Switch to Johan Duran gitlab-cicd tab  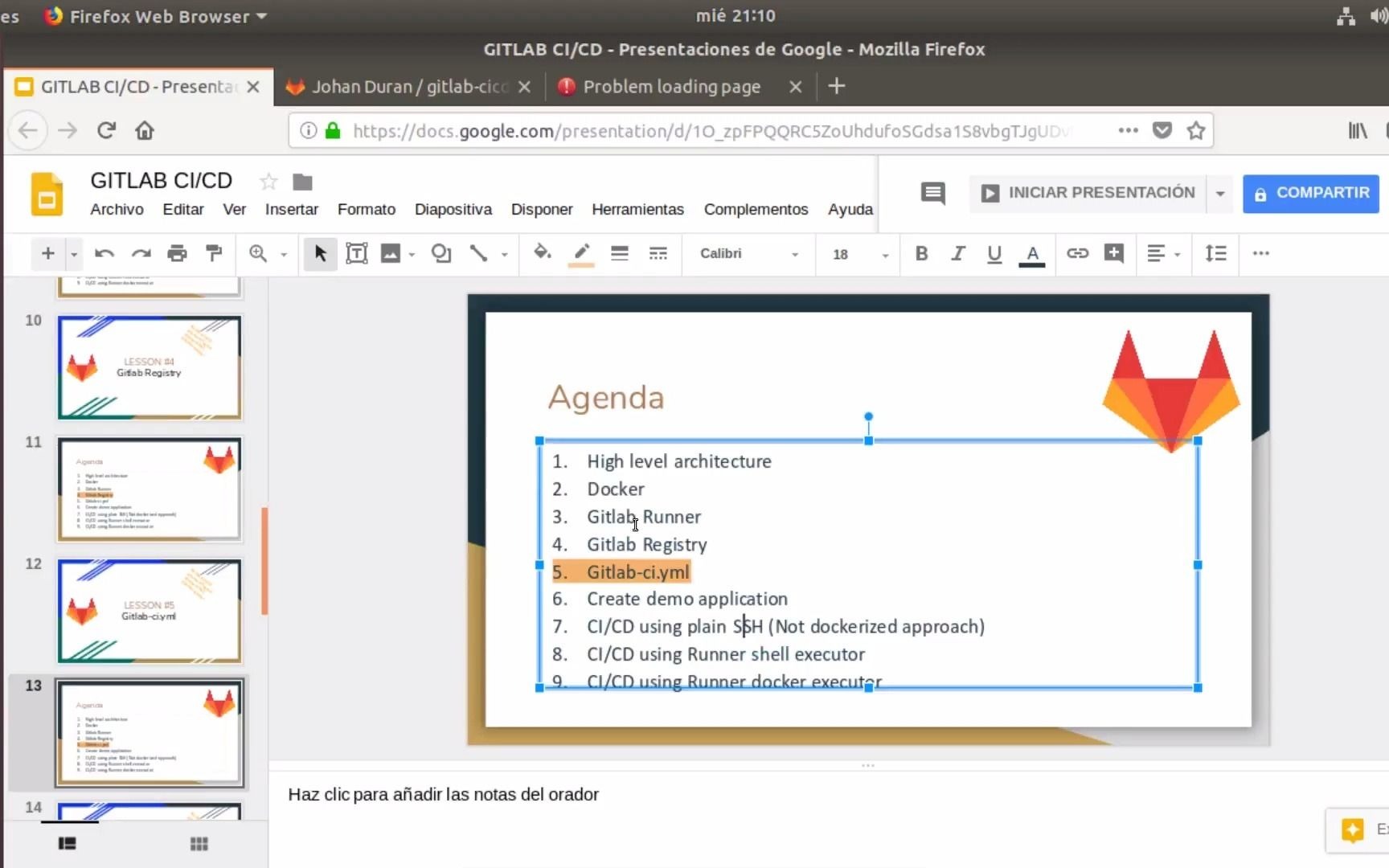(410, 87)
